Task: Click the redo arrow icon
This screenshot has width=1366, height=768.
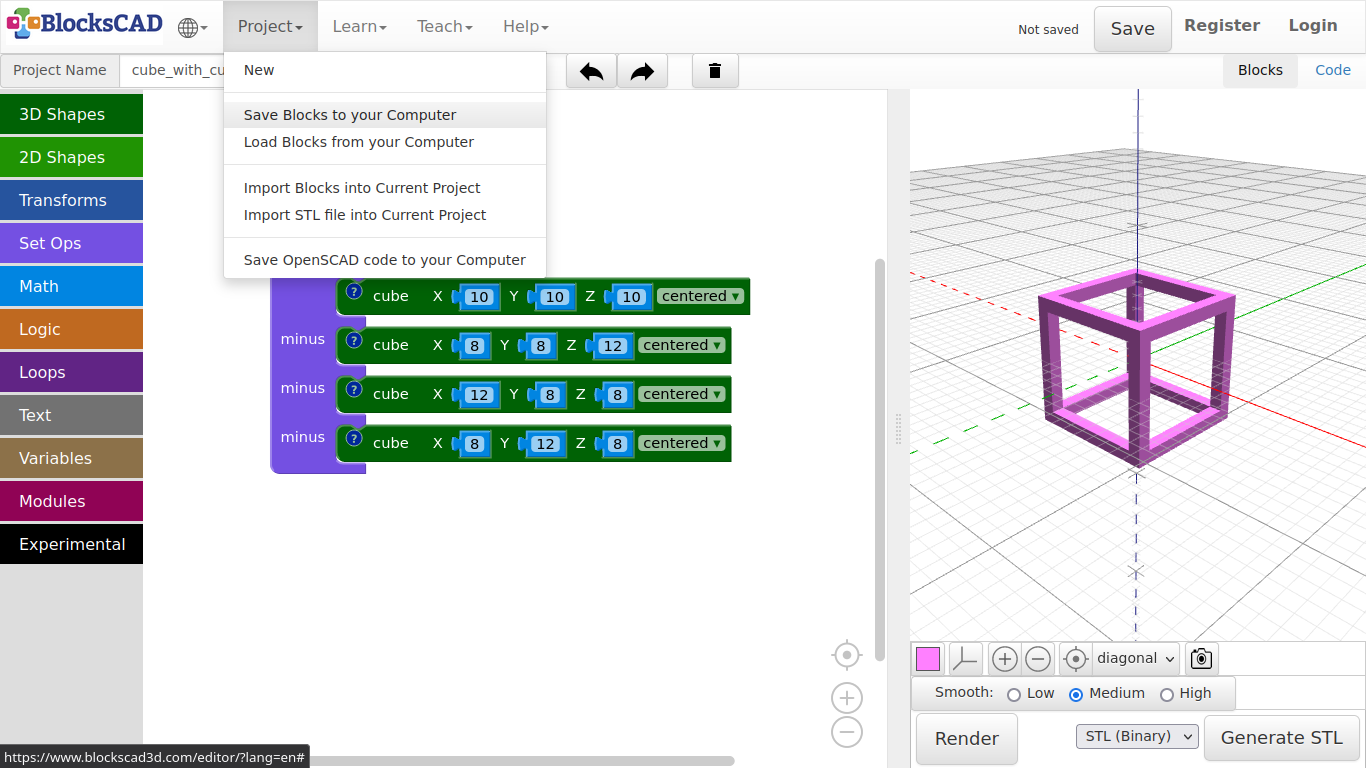Action: 642,71
